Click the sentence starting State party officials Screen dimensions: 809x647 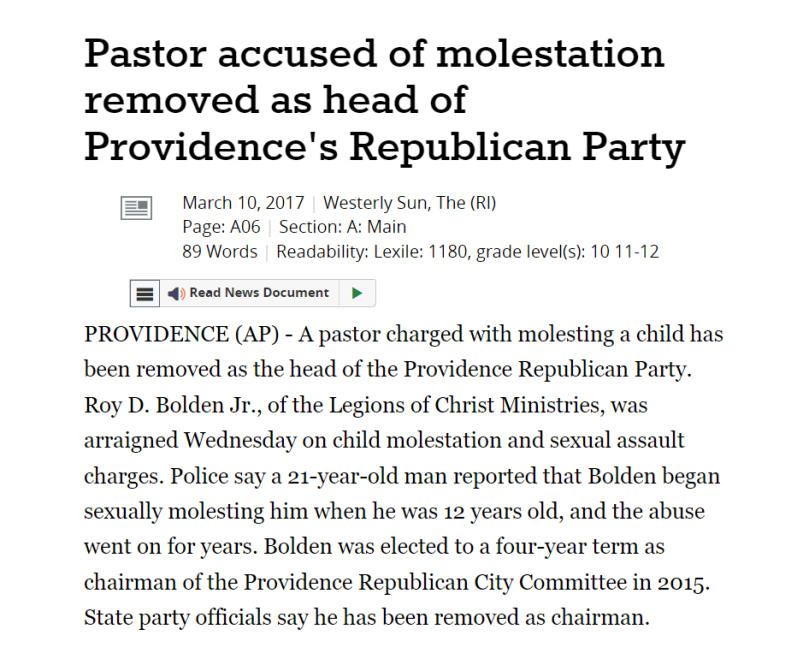pos(367,618)
